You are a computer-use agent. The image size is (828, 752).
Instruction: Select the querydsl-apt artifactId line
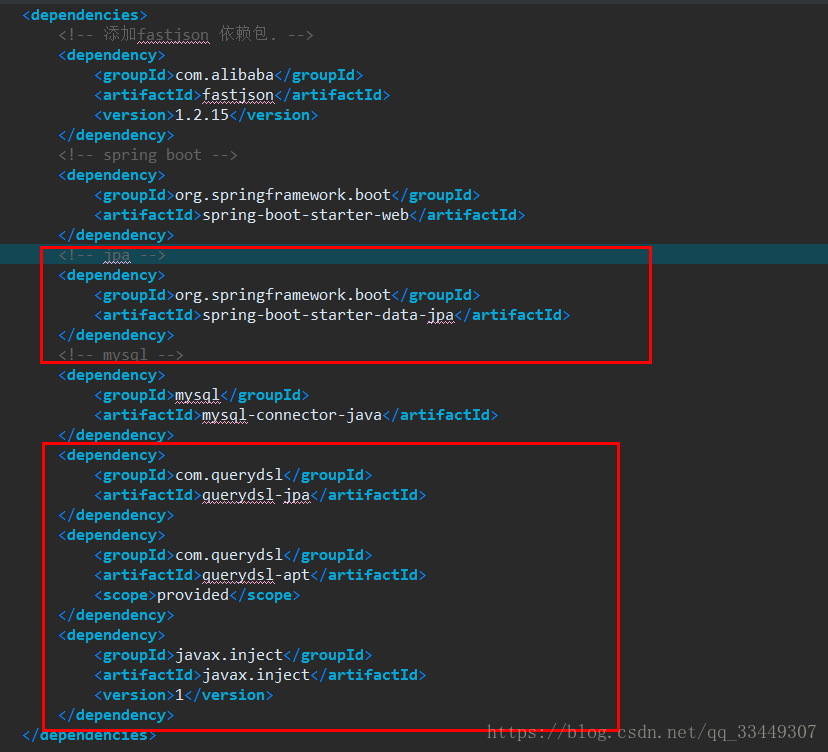click(260, 575)
